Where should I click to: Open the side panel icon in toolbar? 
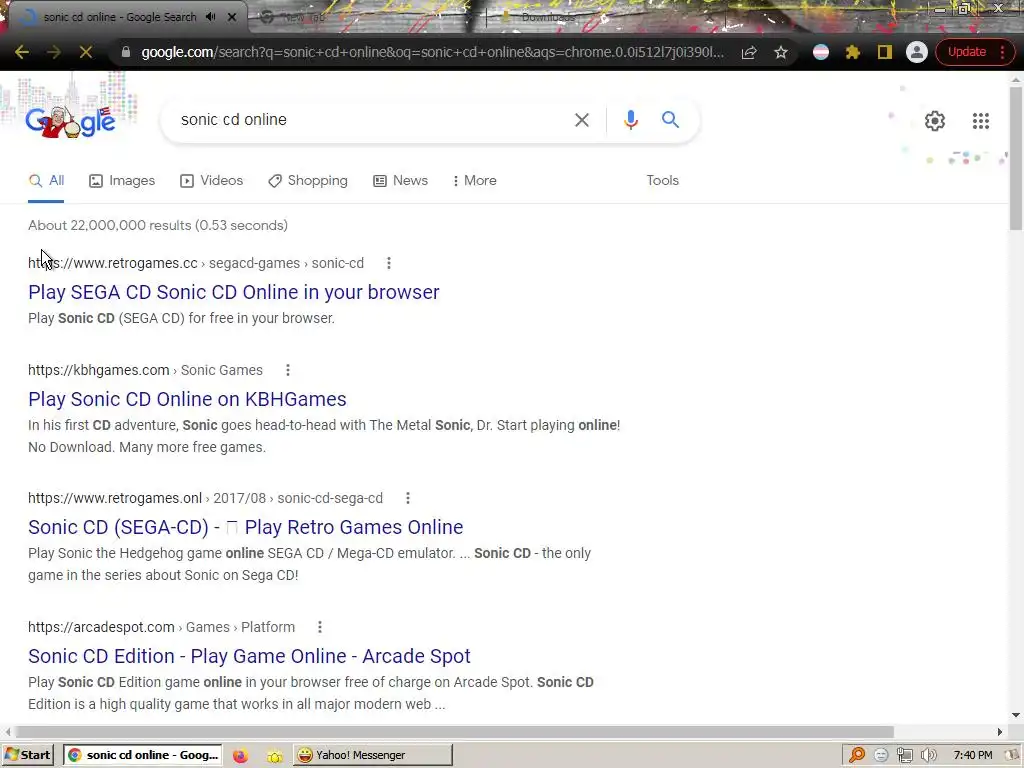coord(885,52)
